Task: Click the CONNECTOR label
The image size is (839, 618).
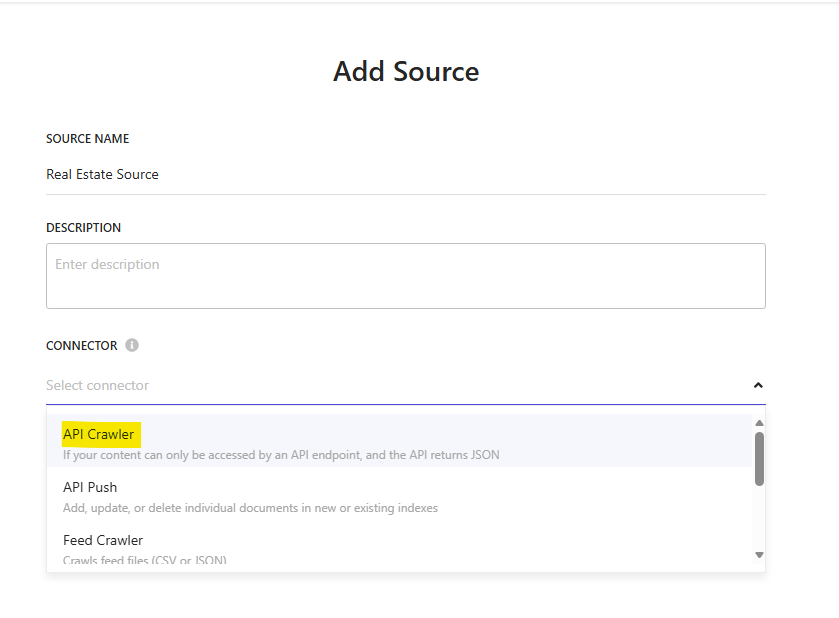Action: [81, 346]
